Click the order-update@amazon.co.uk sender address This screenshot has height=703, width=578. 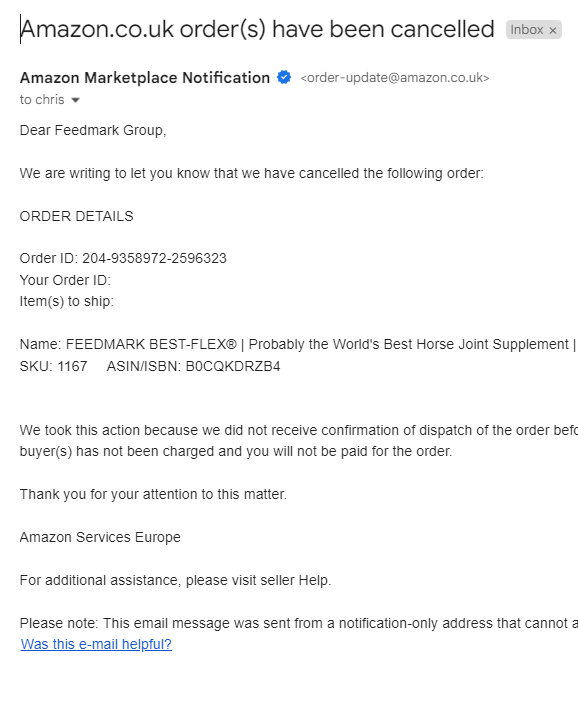pyautogui.click(x=395, y=78)
